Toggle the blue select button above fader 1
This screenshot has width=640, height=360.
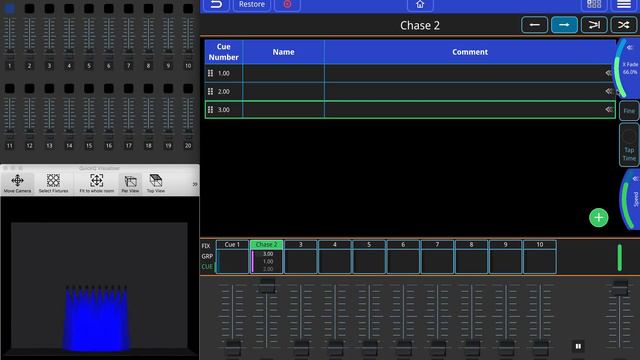point(10,9)
